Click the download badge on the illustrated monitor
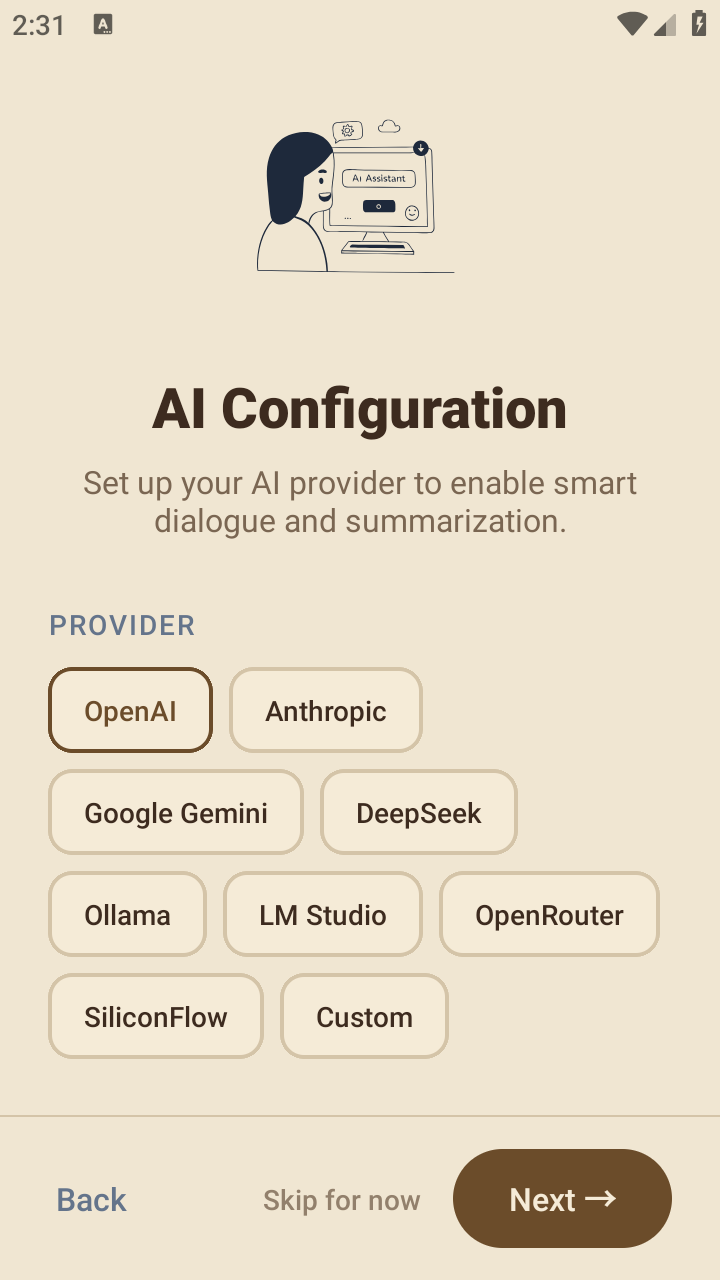The image size is (720, 1280). click(x=421, y=148)
